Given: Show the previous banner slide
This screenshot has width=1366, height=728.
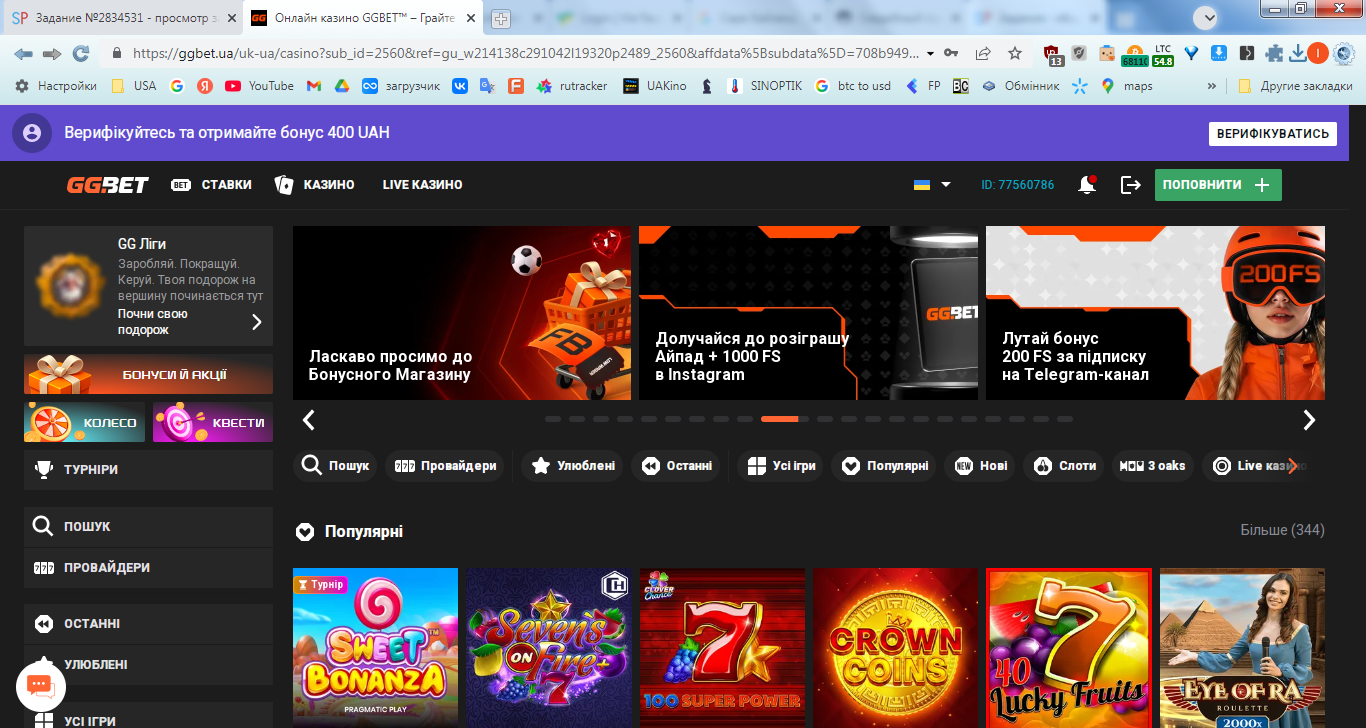Looking at the screenshot, I should click(x=309, y=420).
